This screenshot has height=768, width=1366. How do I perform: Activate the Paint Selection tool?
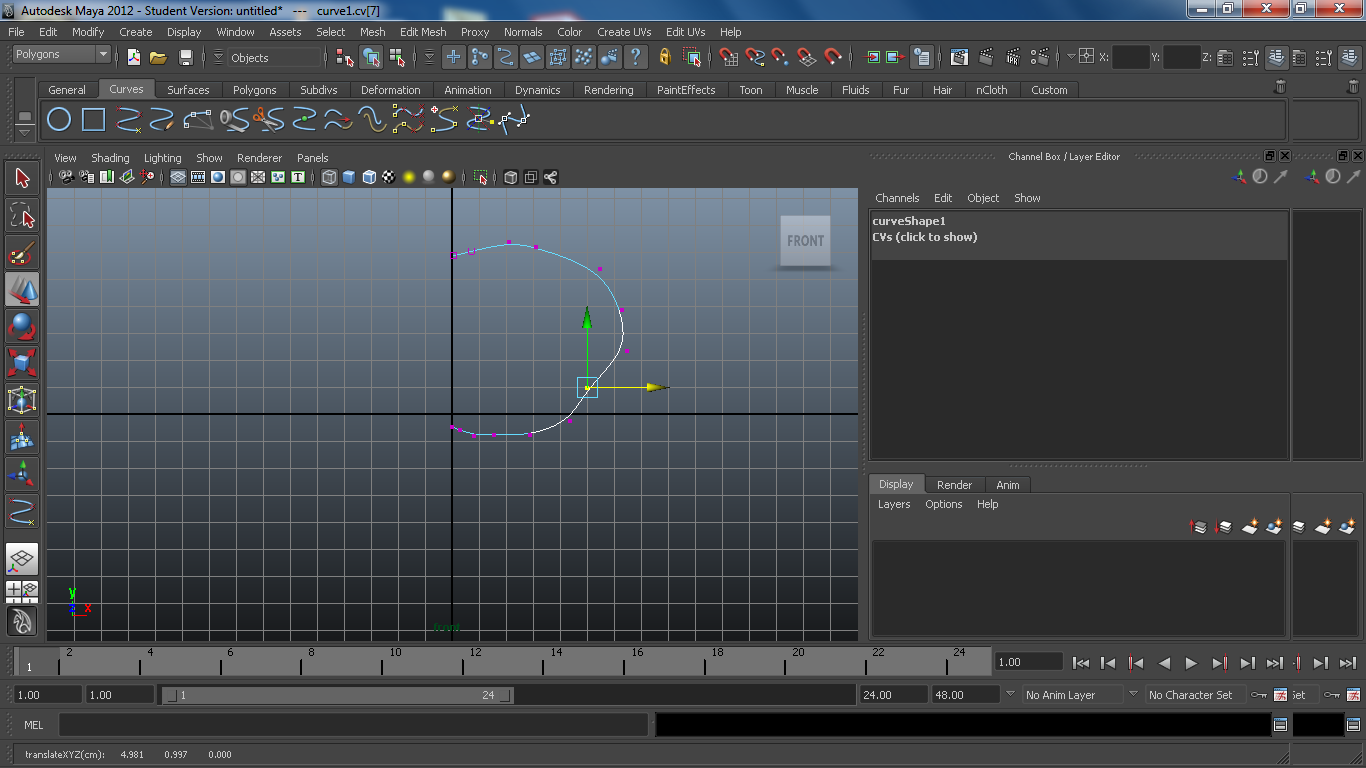click(22, 252)
